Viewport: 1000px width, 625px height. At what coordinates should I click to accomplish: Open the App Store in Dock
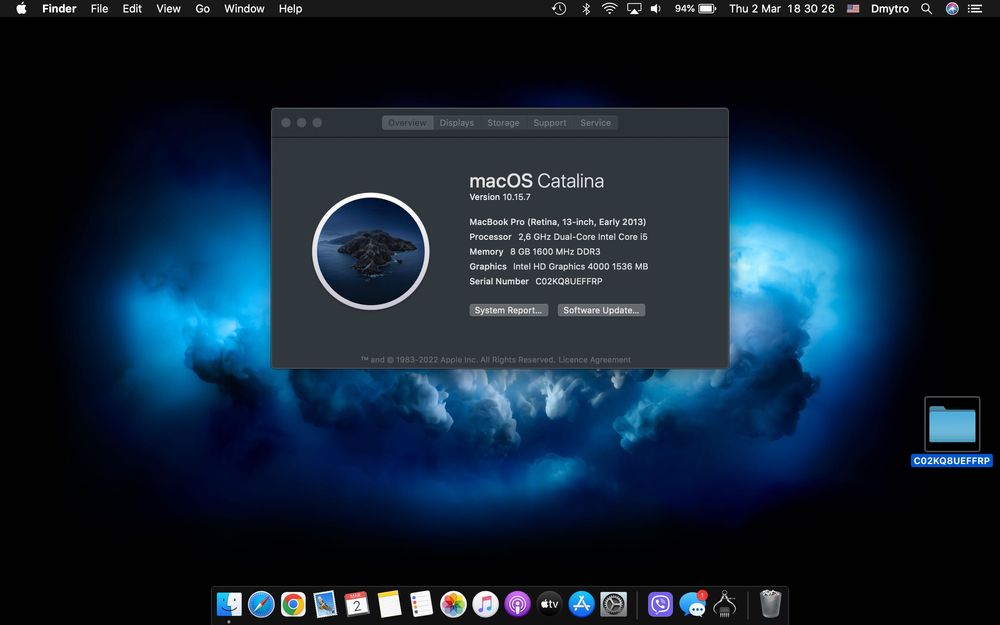tap(582, 603)
